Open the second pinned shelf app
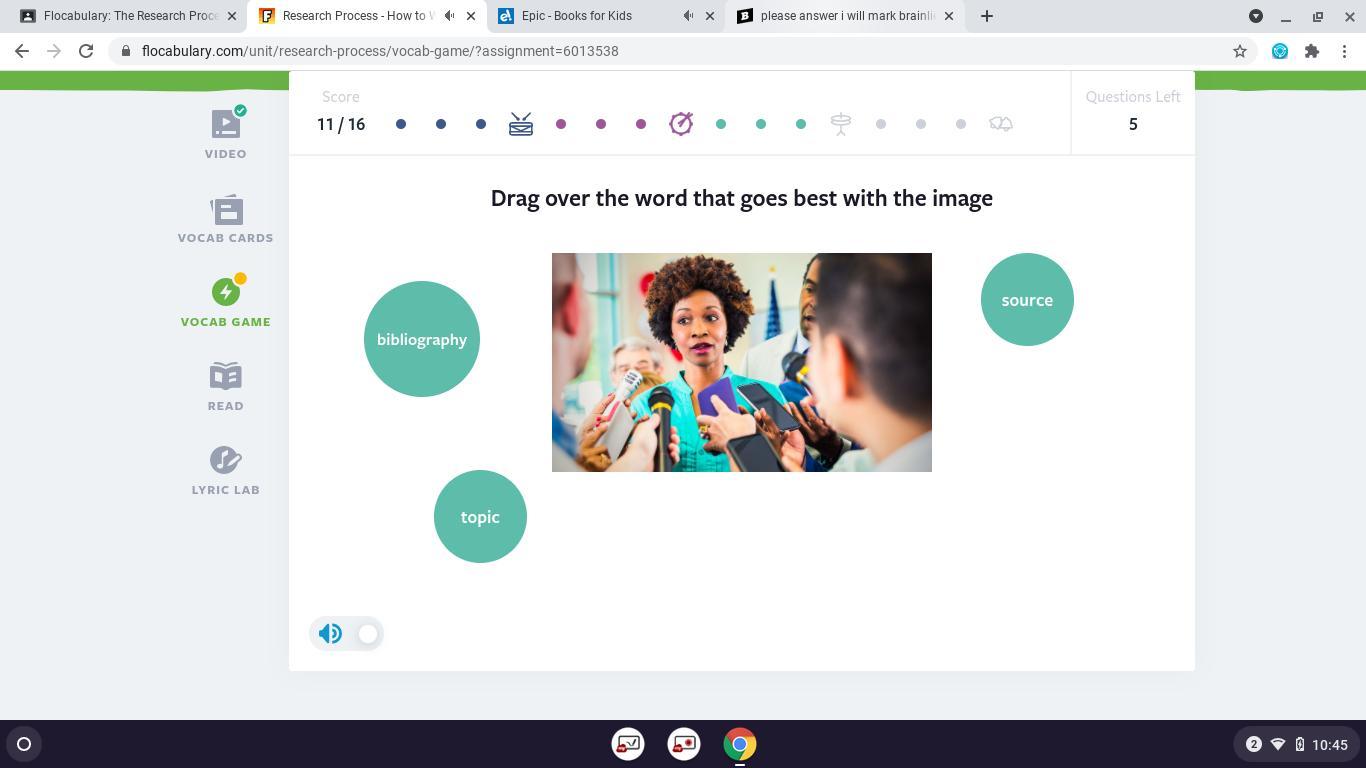This screenshot has width=1366, height=768. pos(684,744)
